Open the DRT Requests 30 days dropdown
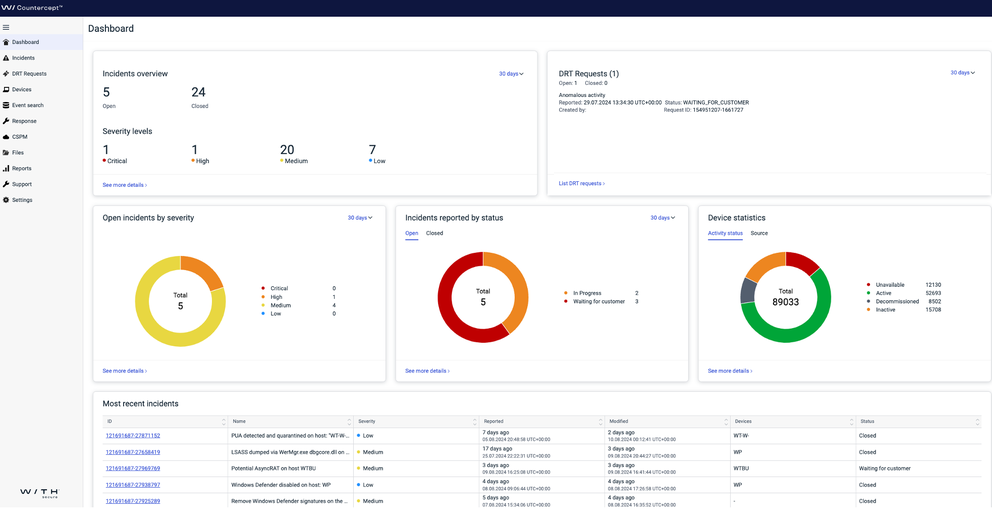The width and height of the screenshot is (992, 525). coord(962,73)
